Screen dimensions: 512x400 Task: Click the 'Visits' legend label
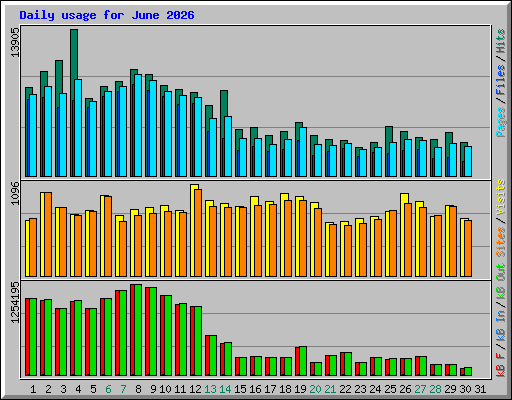pyautogui.click(x=500, y=197)
